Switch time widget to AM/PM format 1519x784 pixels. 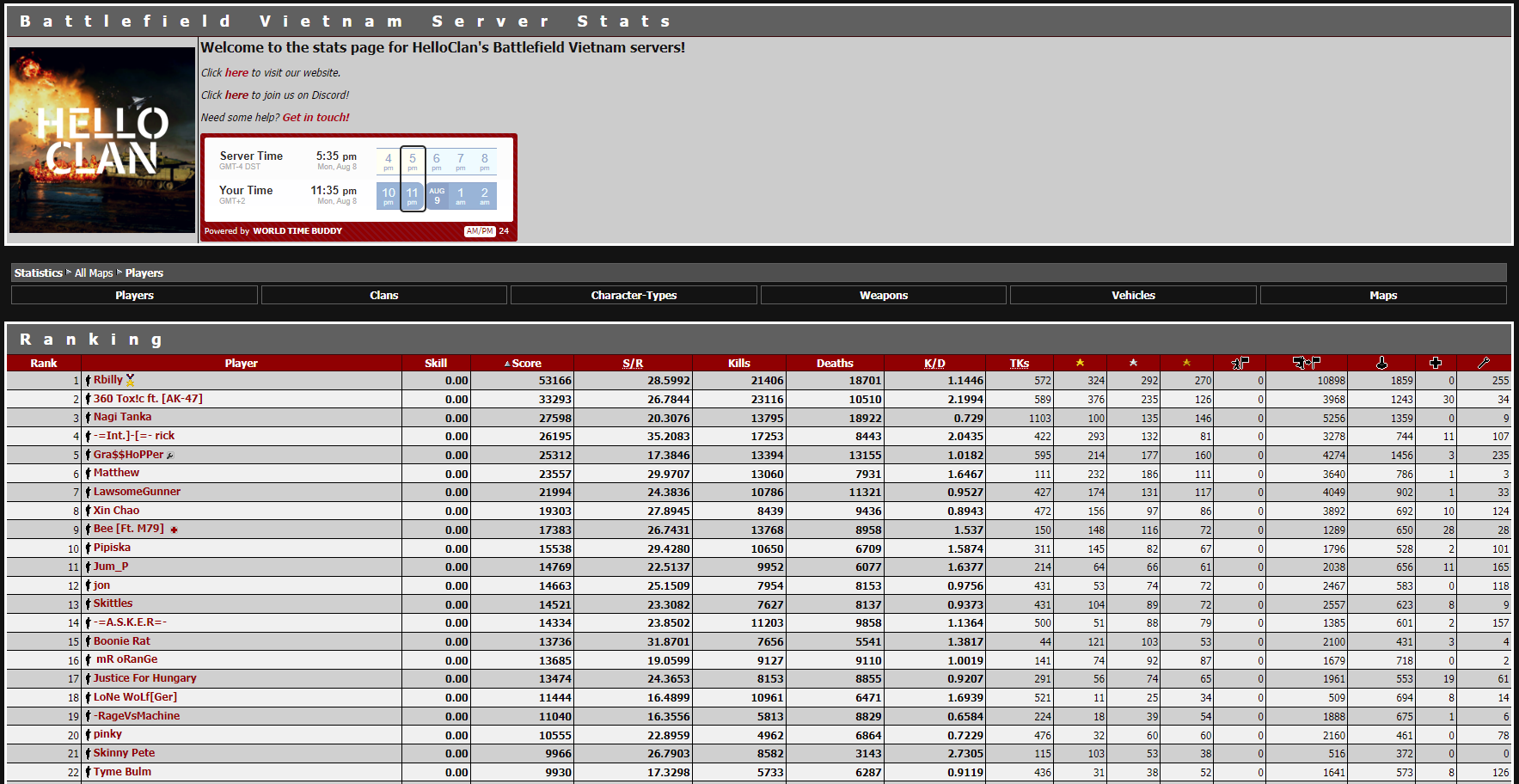point(480,231)
